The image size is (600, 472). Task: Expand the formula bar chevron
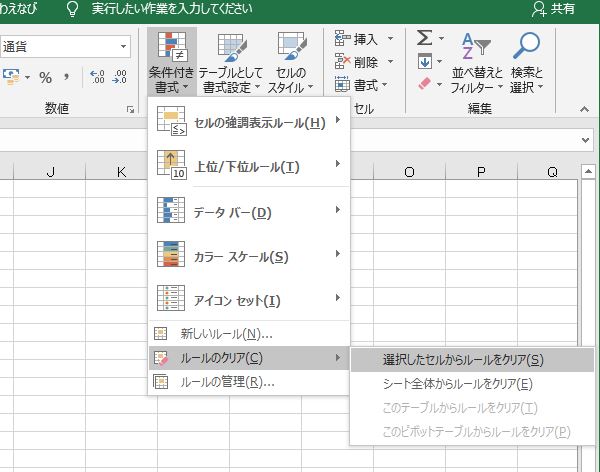click(585, 140)
